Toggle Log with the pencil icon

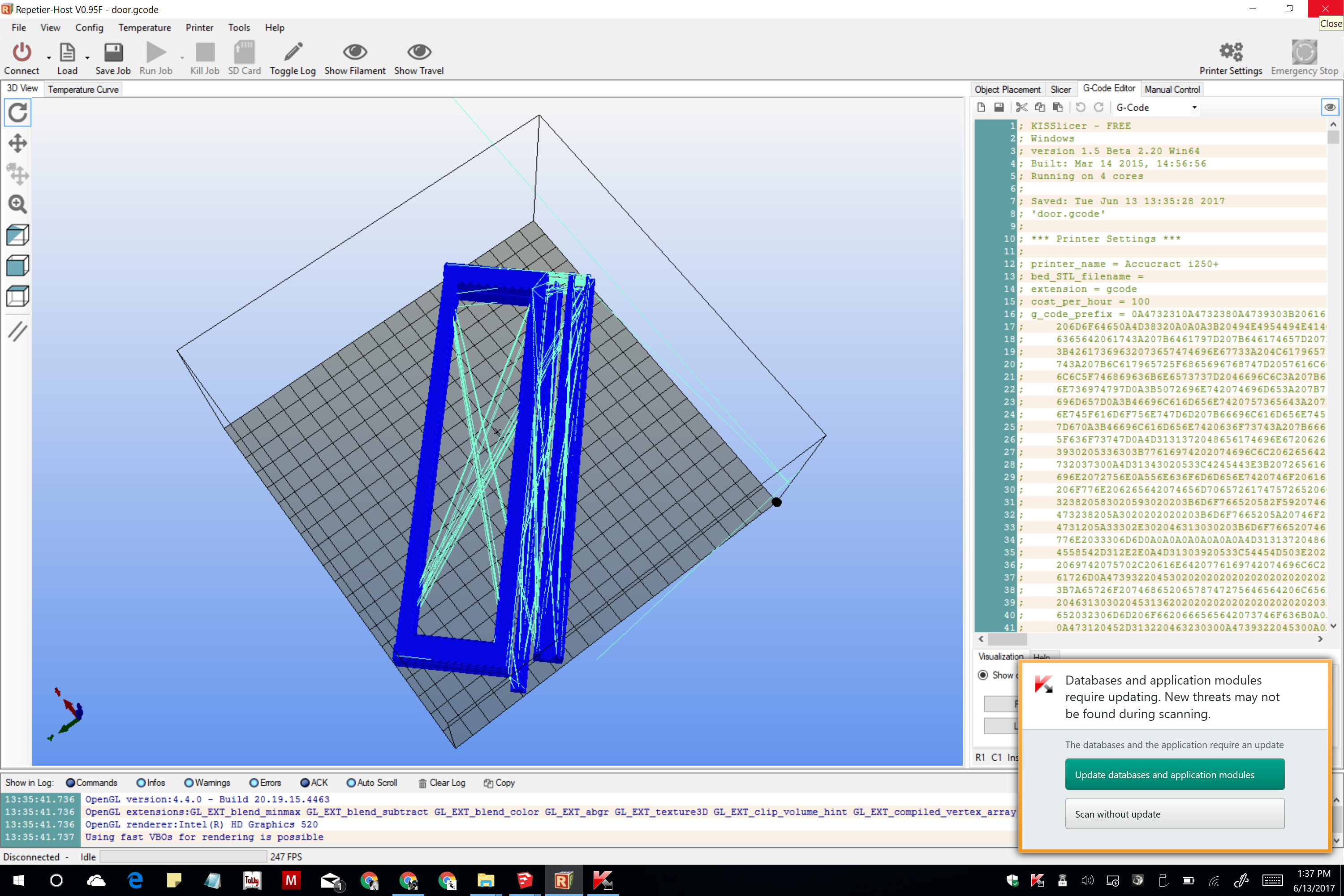point(293,52)
